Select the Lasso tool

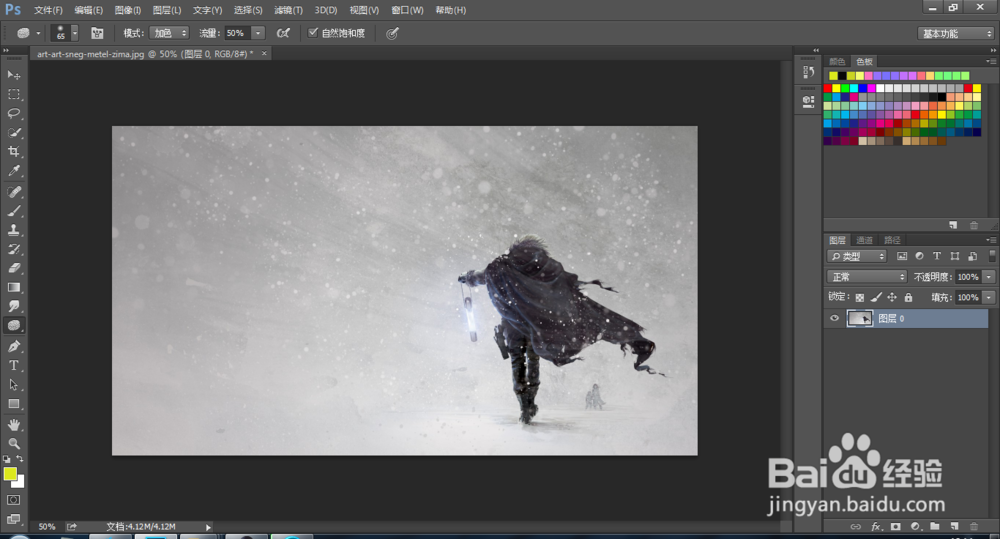(13, 114)
